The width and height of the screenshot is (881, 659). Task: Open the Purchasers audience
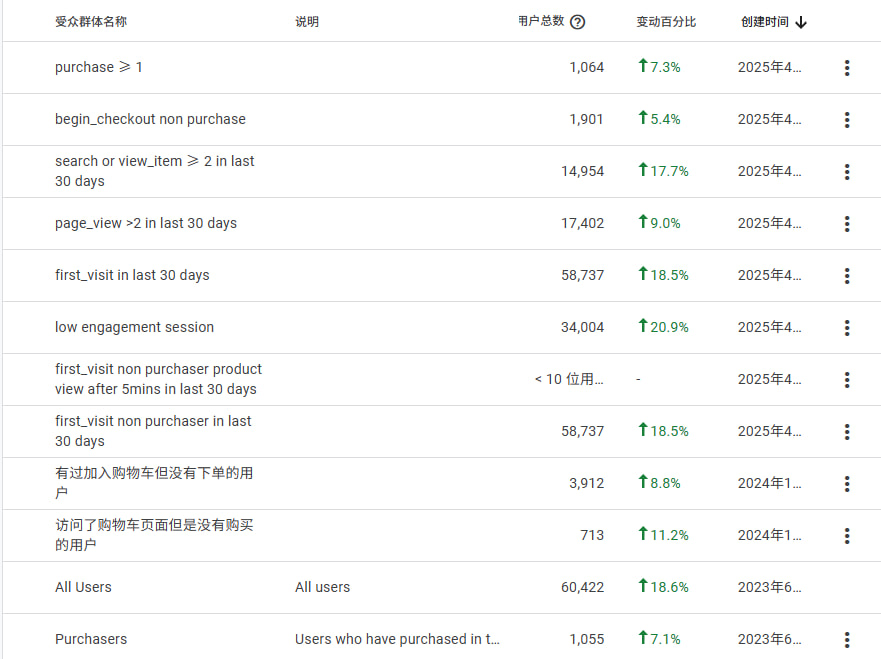[91, 639]
